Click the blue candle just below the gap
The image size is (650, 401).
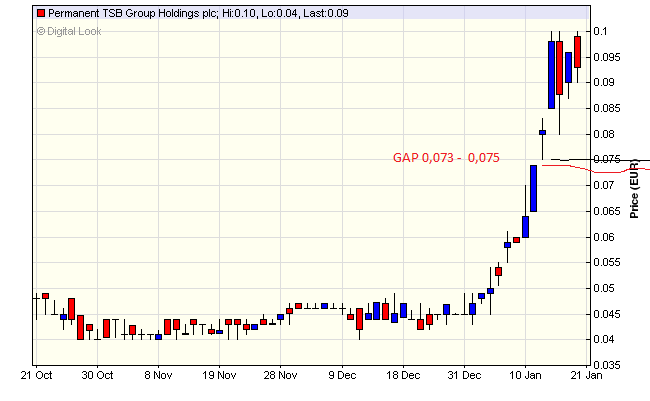coord(534,188)
